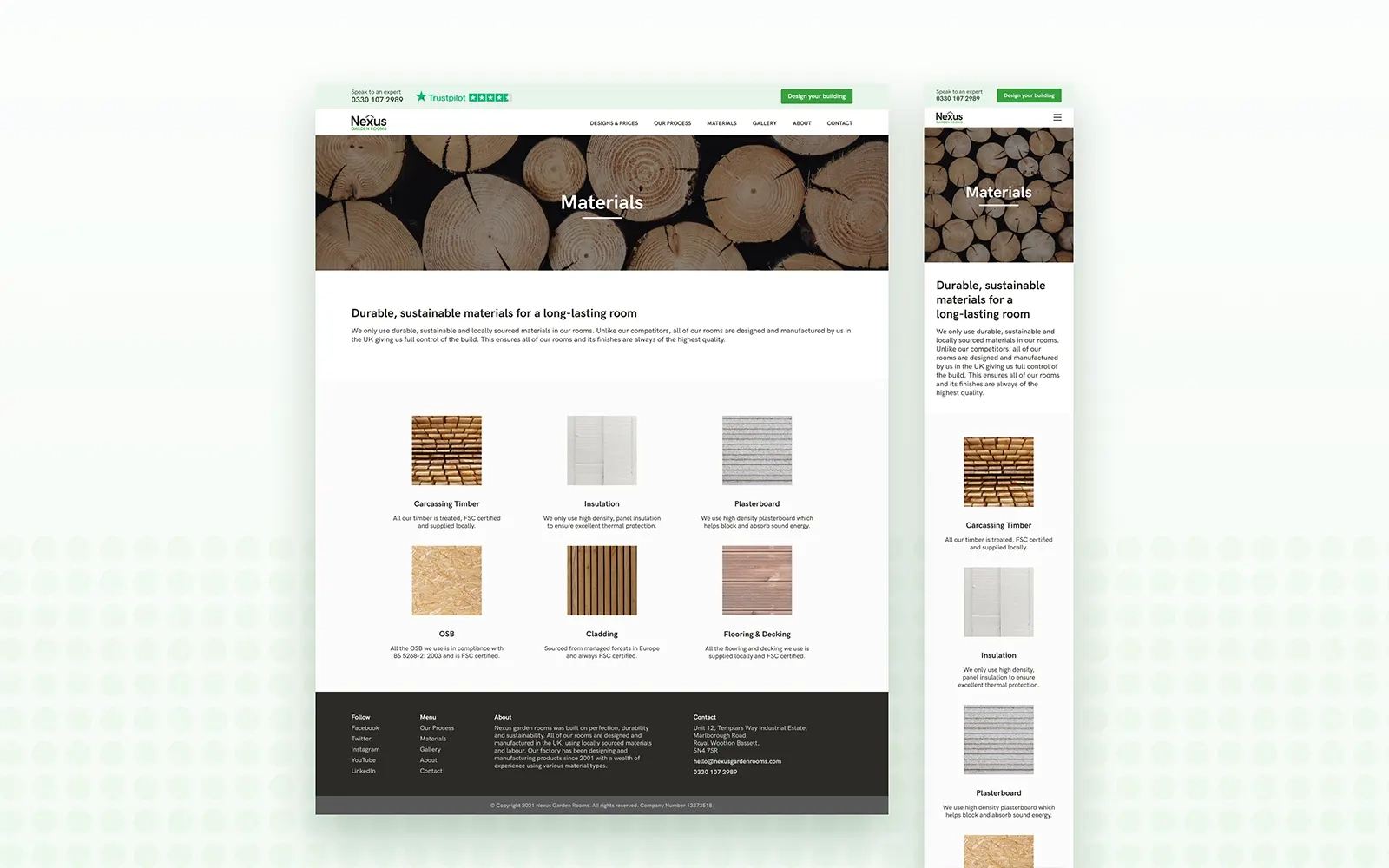1389x868 pixels.
Task: Go to CONTACT in the top navigation
Action: coord(839,123)
